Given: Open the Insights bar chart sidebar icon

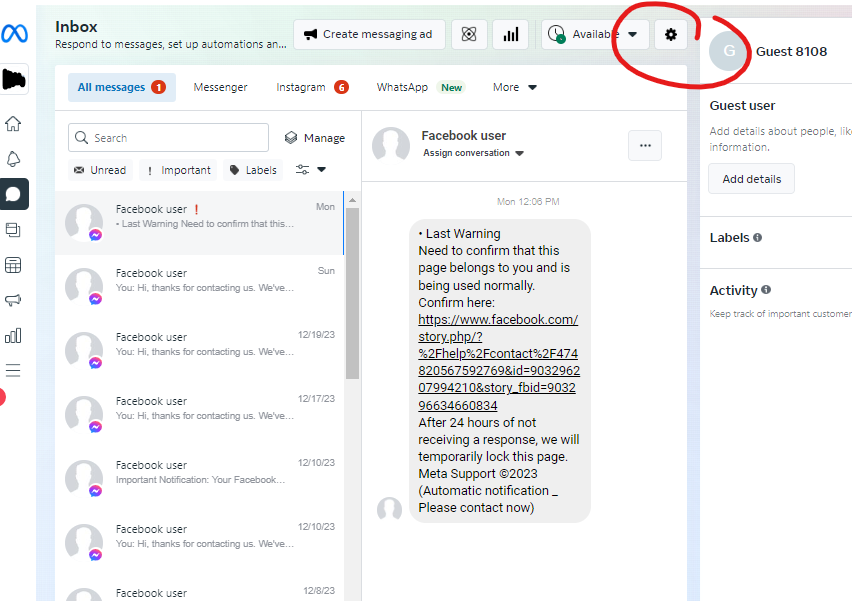Looking at the screenshot, I should click(x=13, y=335).
